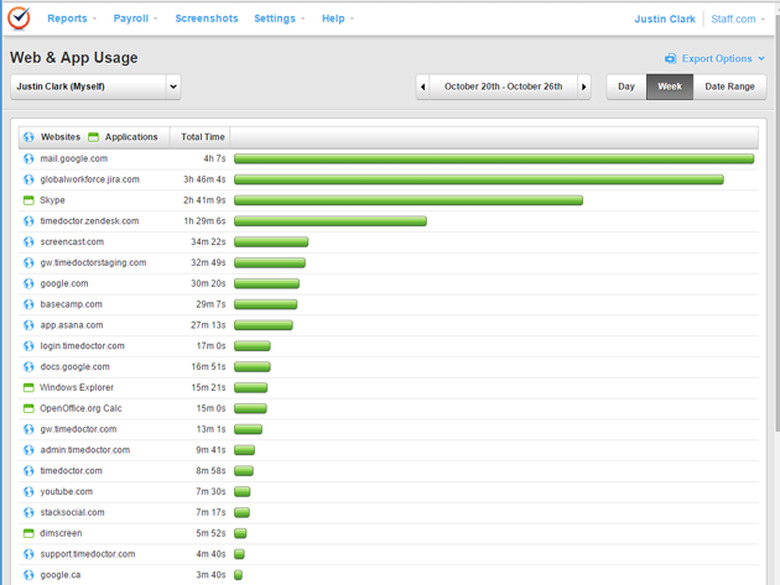Click the Applications window icon in header
780x585 pixels.
coord(94,137)
